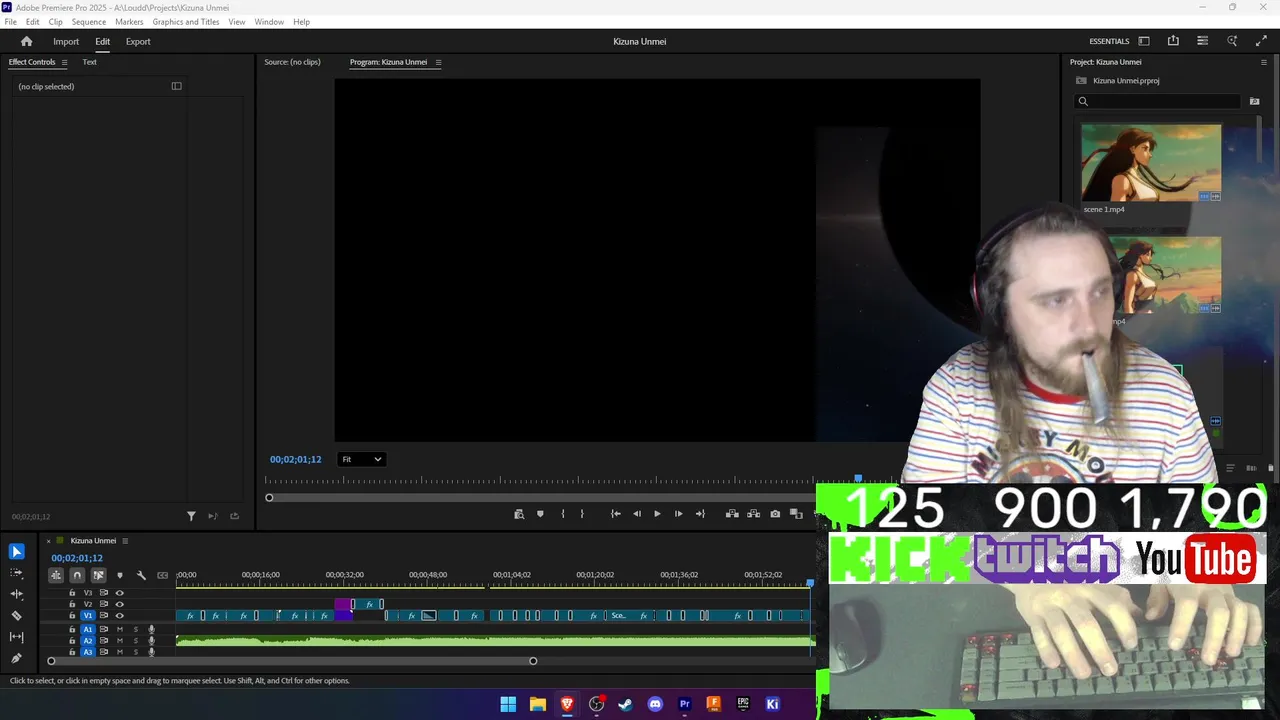Screen dimensions: 1280x720
Task: Open Kizuna Unmei timeline panel menu
Action: coord(125,541)
